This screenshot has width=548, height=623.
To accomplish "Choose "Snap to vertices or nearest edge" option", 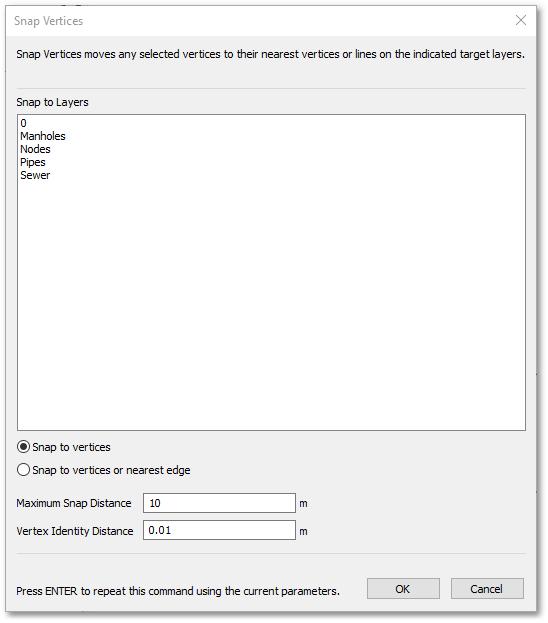I will coord(104,470).
